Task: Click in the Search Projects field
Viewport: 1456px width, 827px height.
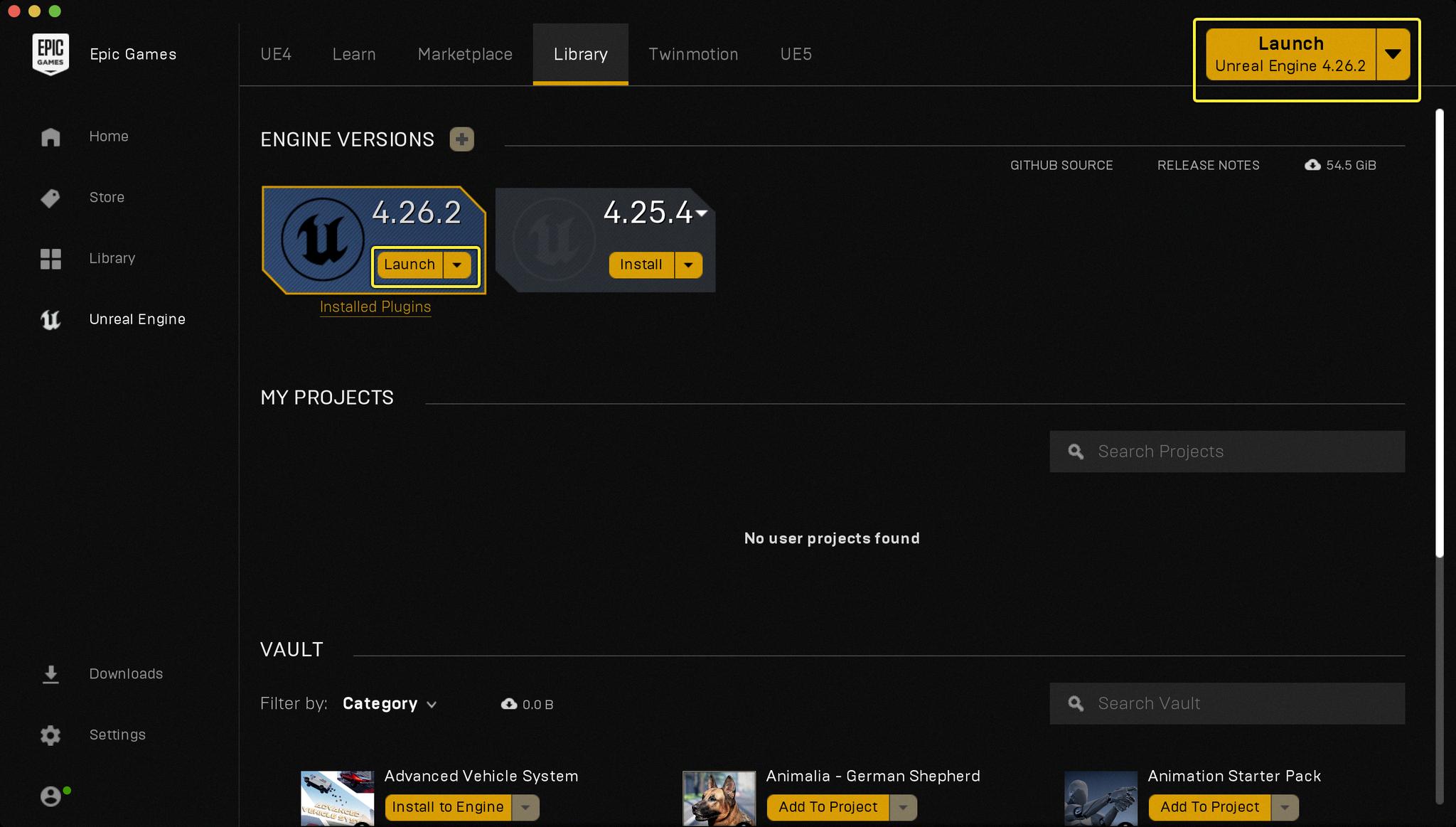Action: pos(1227,452)
